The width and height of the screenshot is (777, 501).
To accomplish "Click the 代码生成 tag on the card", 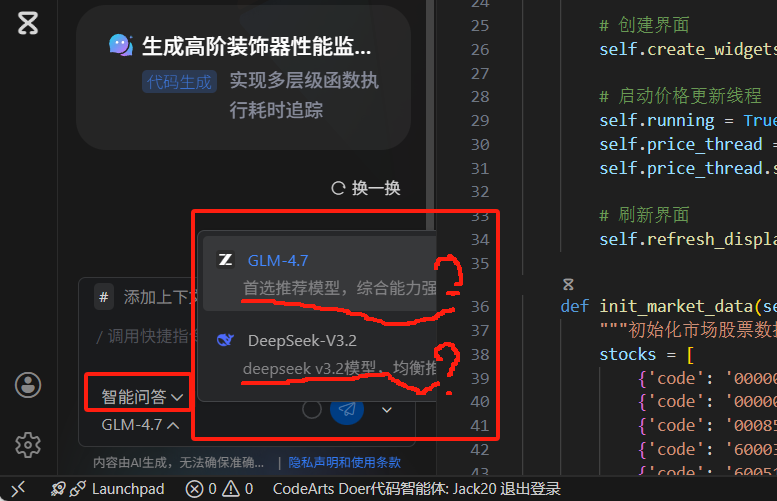I will [x=179, y=82].
